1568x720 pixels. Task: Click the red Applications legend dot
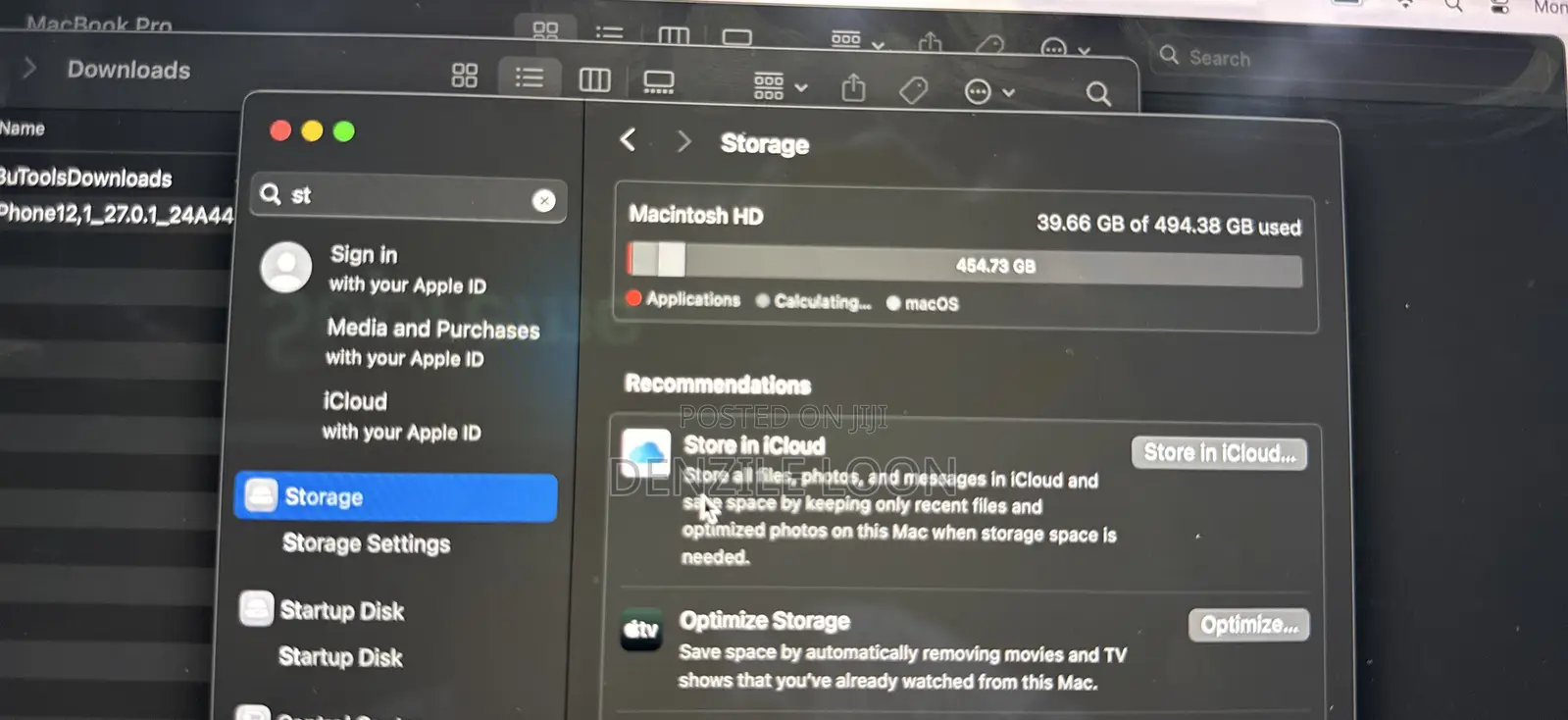pos(633,298)
